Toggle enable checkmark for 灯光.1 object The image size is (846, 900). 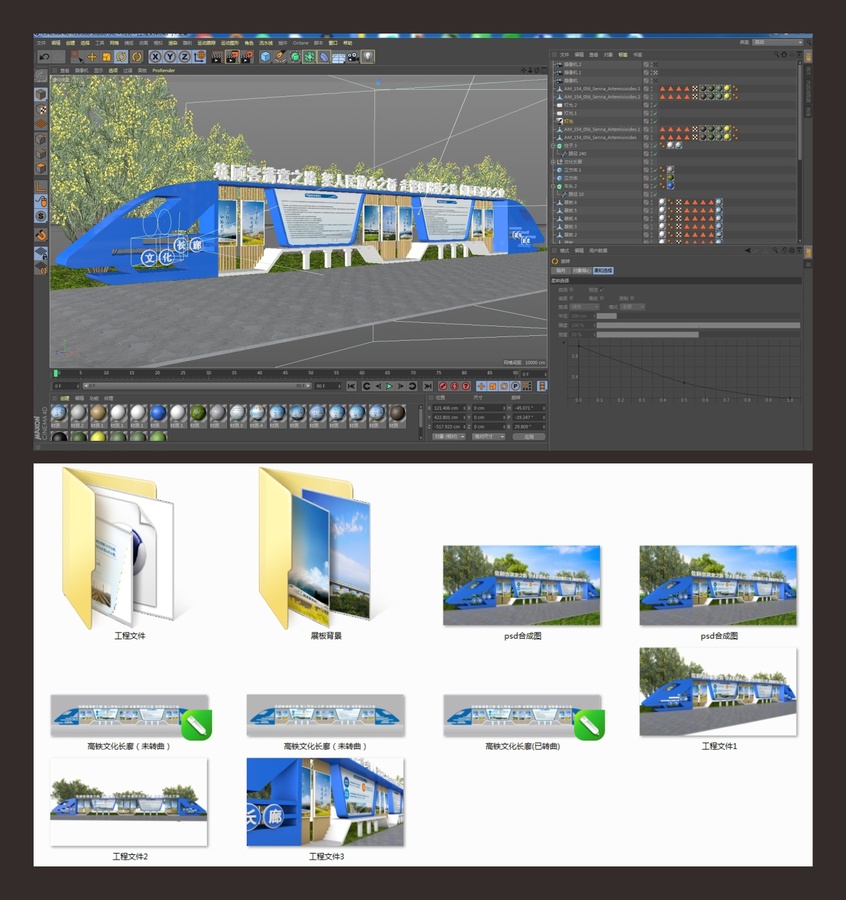(655, 113)
